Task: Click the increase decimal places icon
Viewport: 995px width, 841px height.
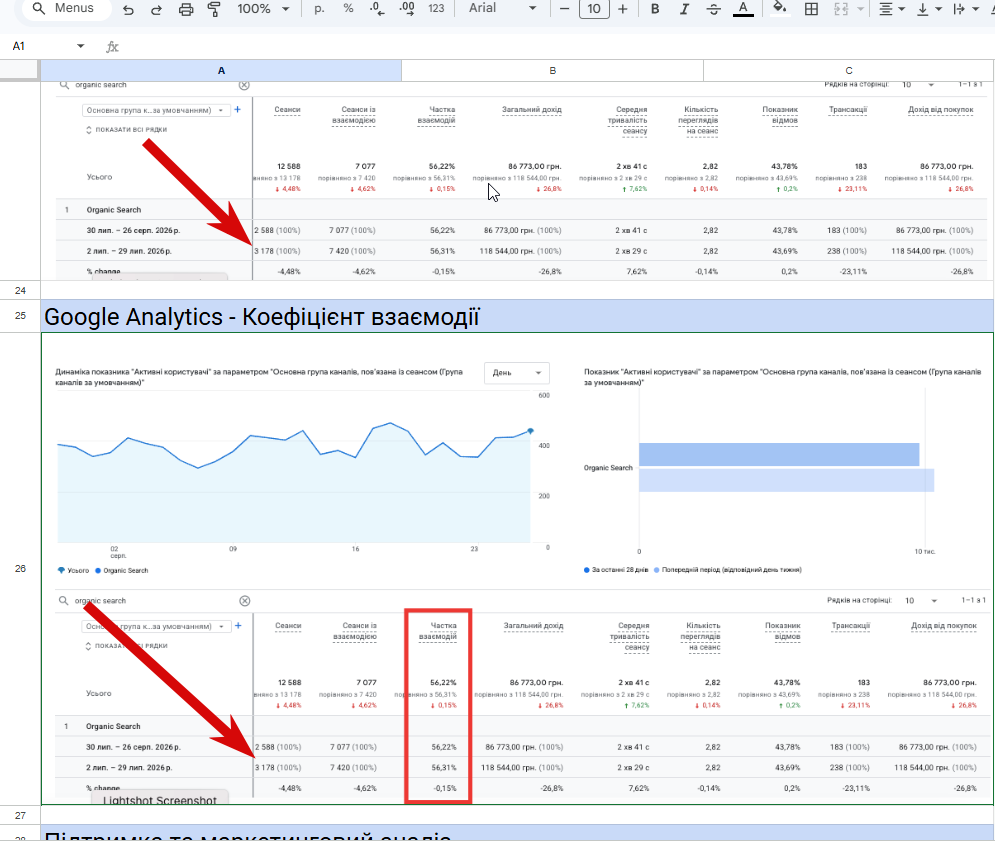Action: [x=406, y=9]
